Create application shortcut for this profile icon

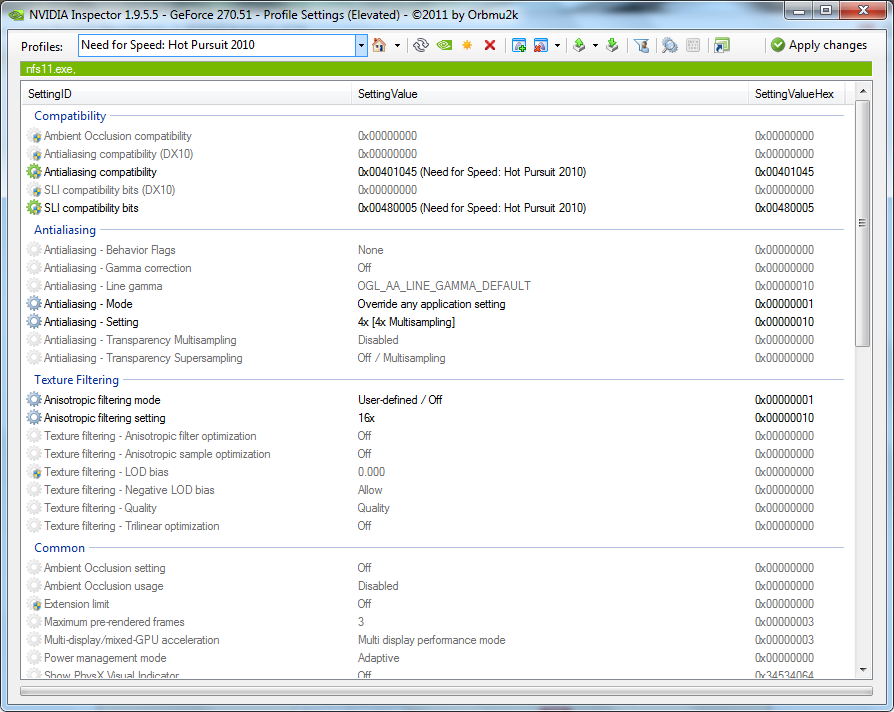pos(722,45)
